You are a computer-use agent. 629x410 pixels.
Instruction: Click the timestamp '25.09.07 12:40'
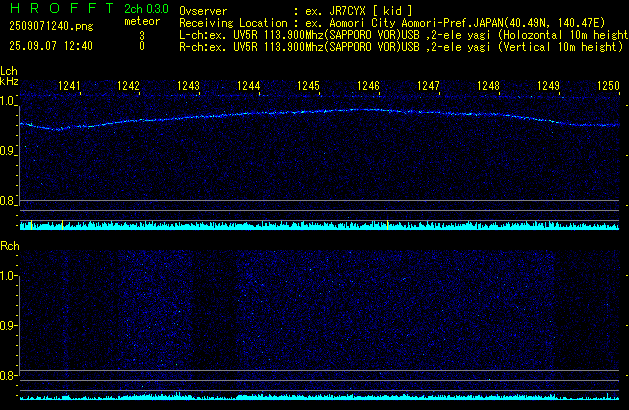[51, 46]
